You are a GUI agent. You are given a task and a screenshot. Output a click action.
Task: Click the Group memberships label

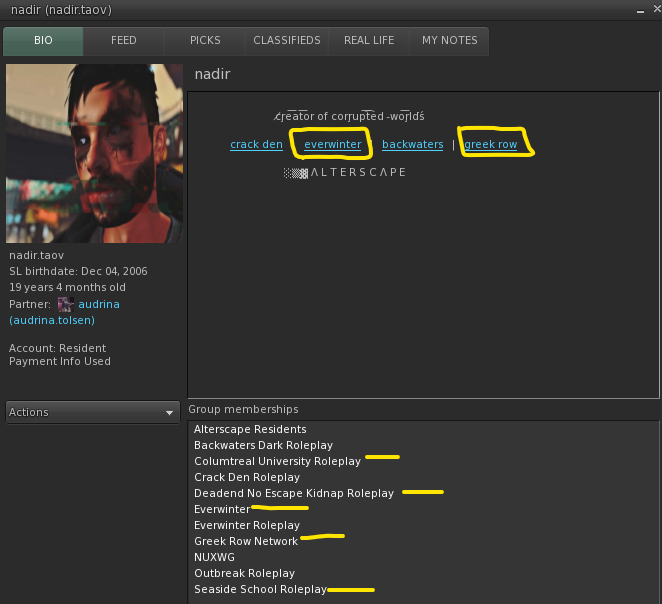tap(243, 409)
